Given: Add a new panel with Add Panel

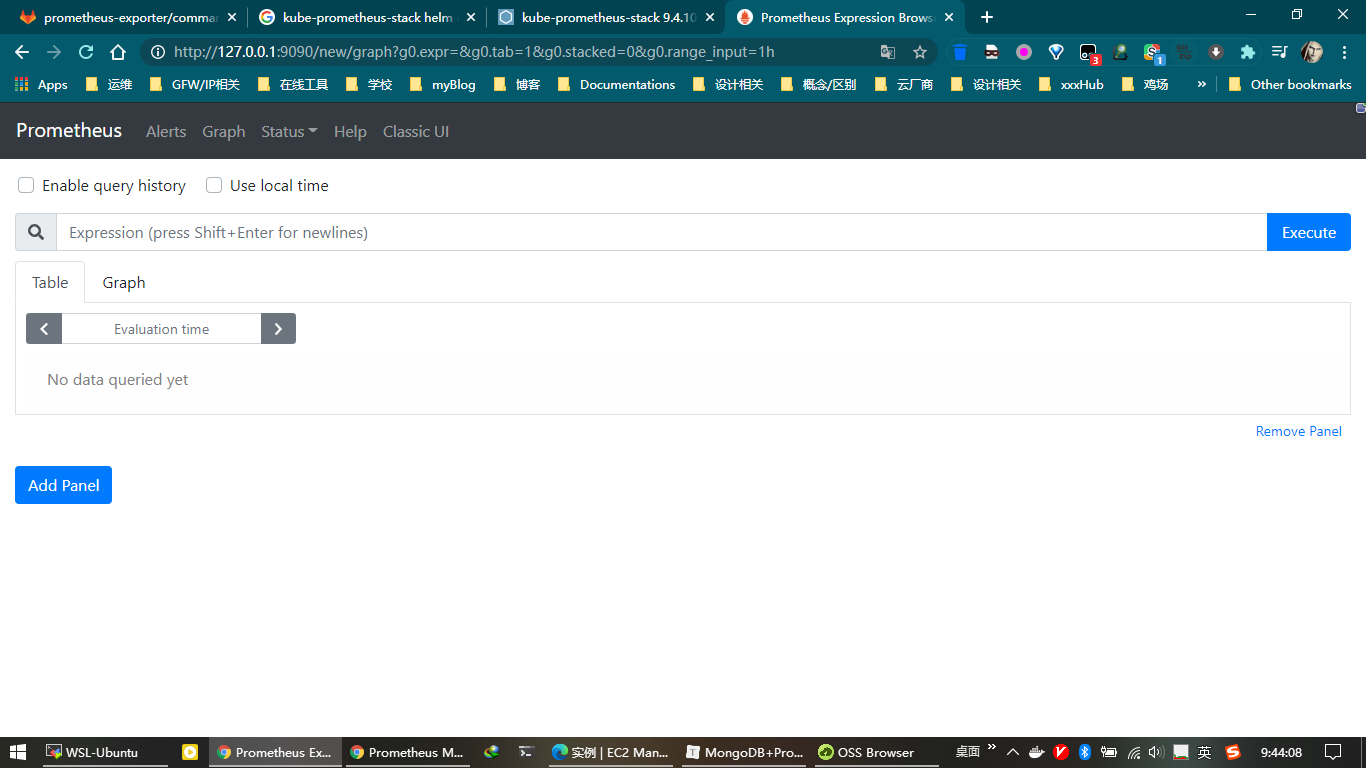Looking at the screenshot, I should (x=64, y=485).
